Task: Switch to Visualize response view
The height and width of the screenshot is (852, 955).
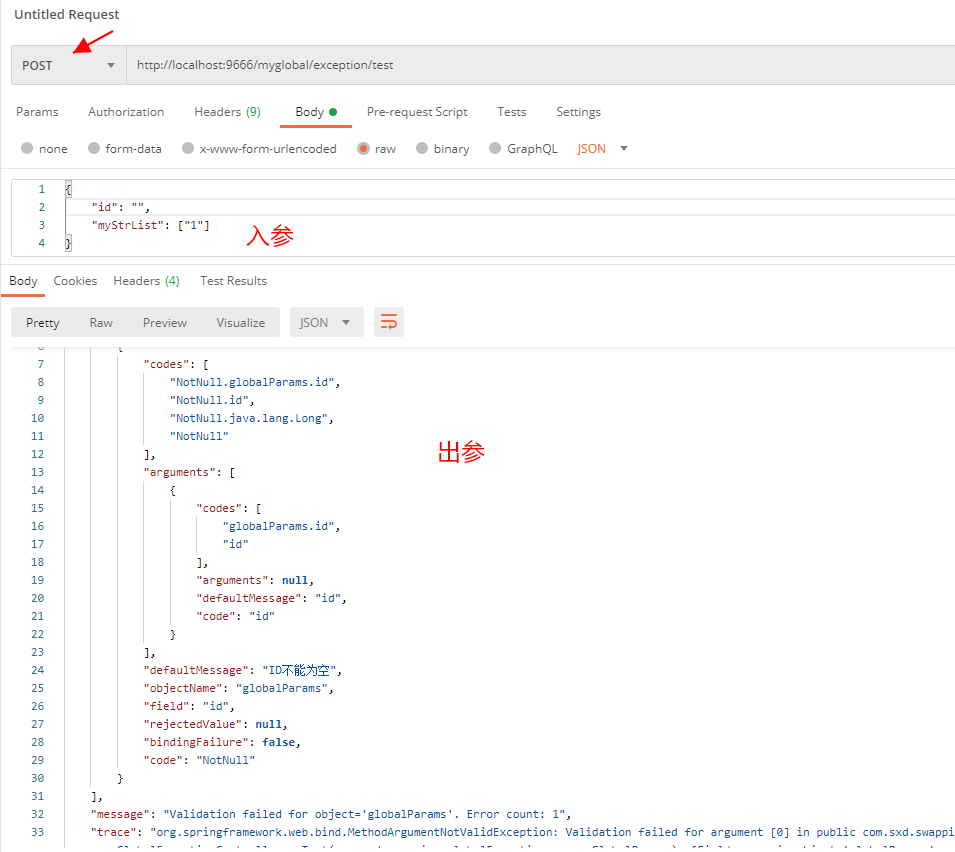Action: [241, 323]
